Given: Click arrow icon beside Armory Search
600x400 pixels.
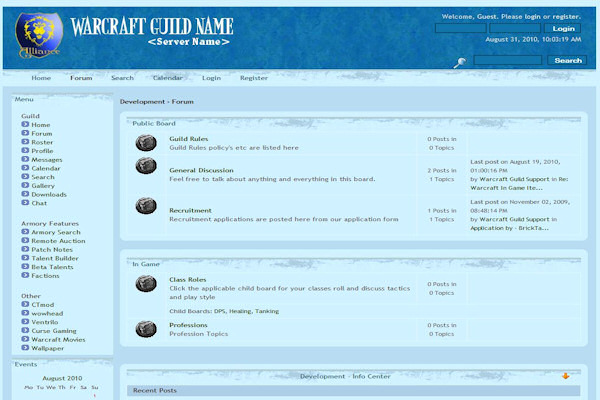Looking at the screenshot, I should [x=25, y=232].
